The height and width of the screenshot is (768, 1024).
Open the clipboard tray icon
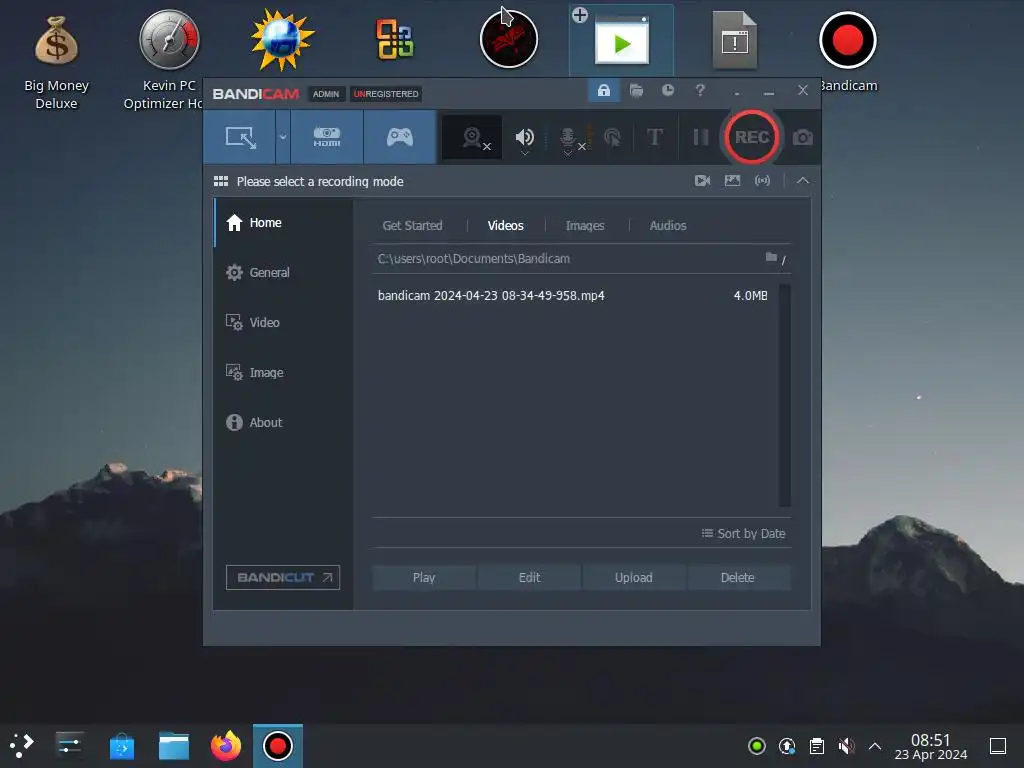click(816, 746)
